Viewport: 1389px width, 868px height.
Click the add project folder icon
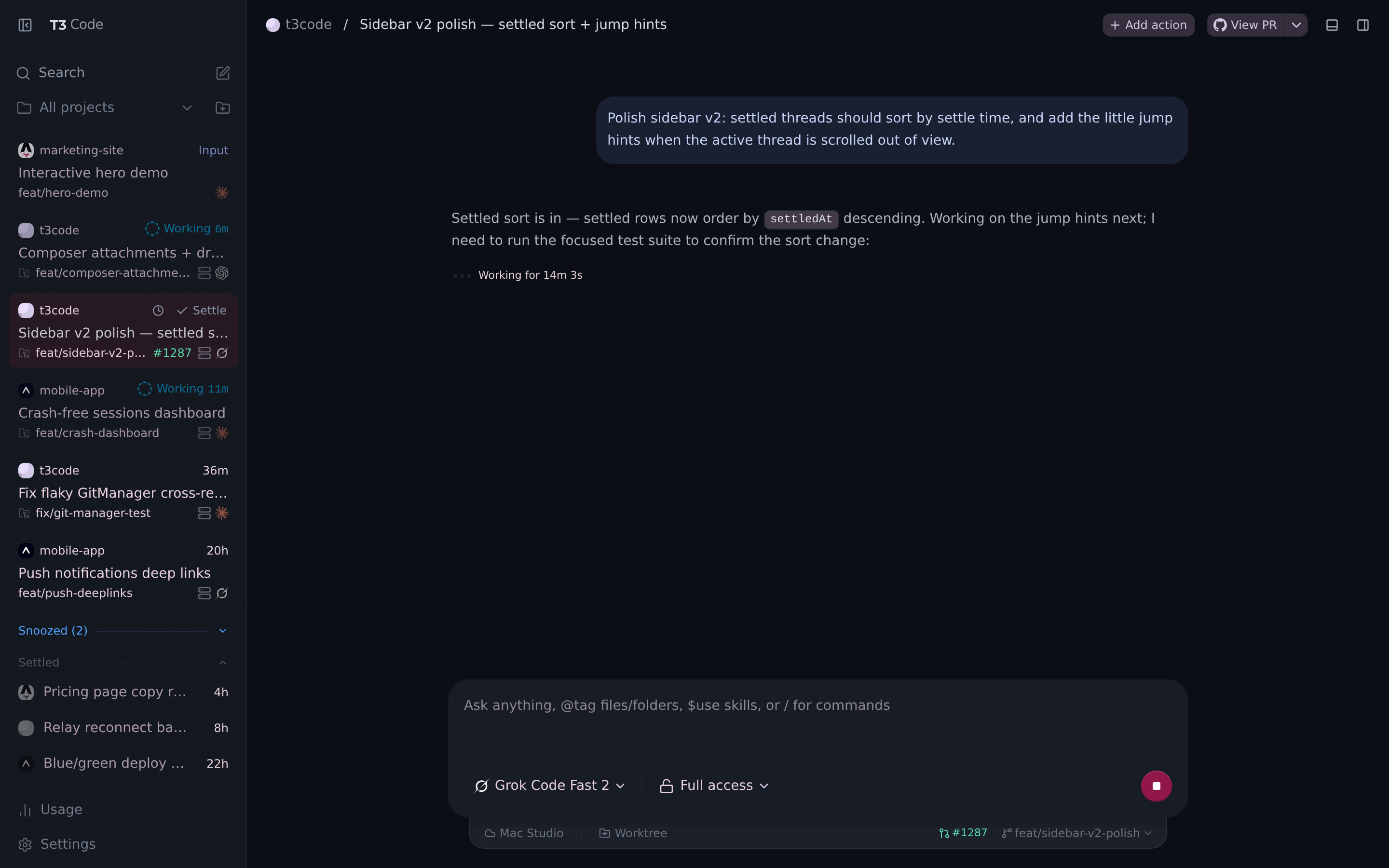point(223,108)
